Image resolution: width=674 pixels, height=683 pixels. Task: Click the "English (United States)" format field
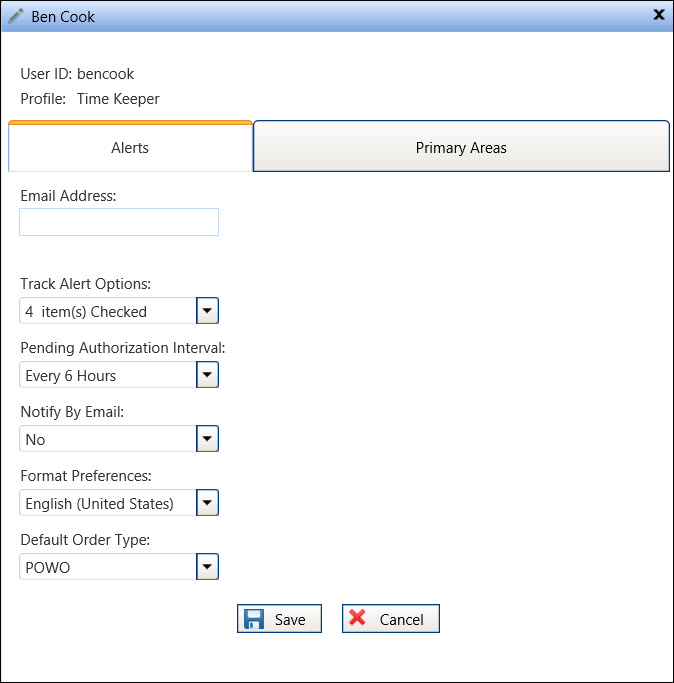(107, 503)
